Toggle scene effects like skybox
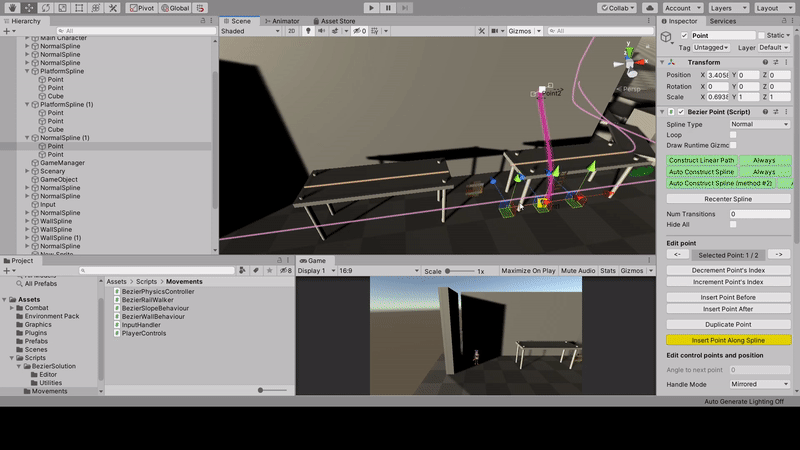Screen dimensions: 800x450 click(335, 31)
